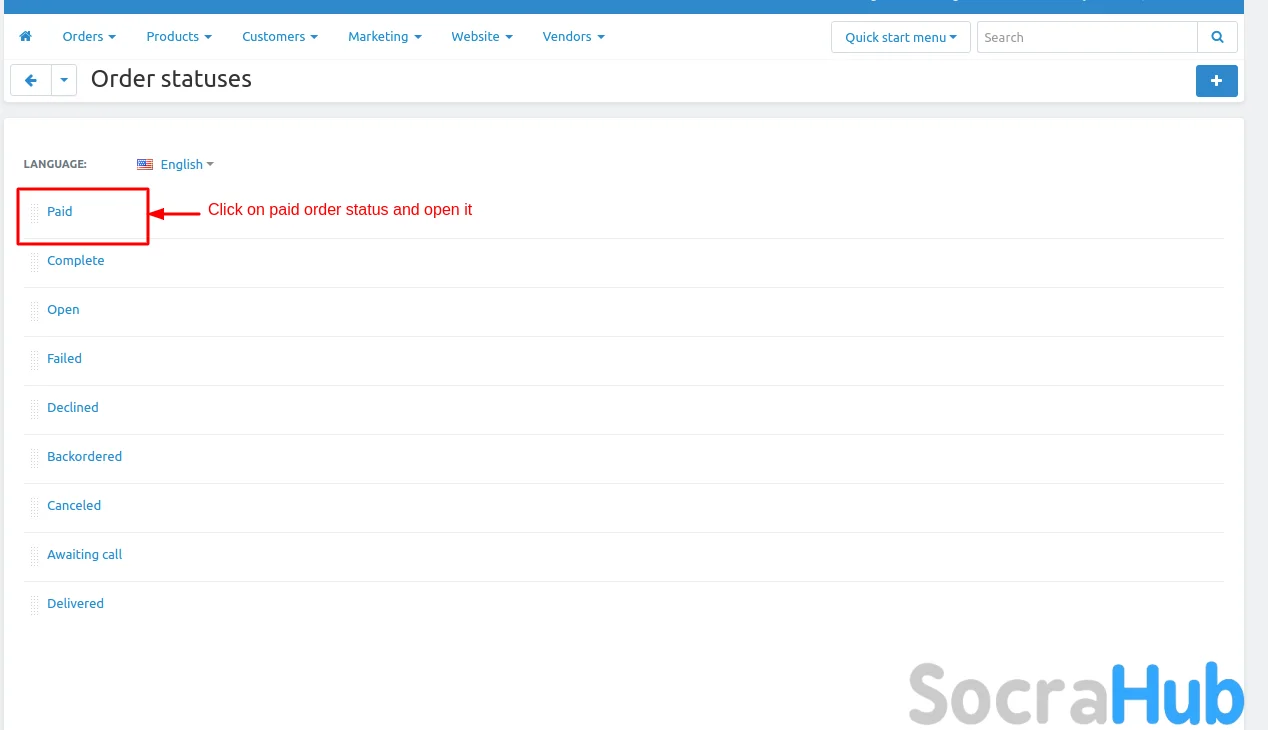The image size is (1268, 730).
Task: Open the Paid order status
Action: [60, 212]
